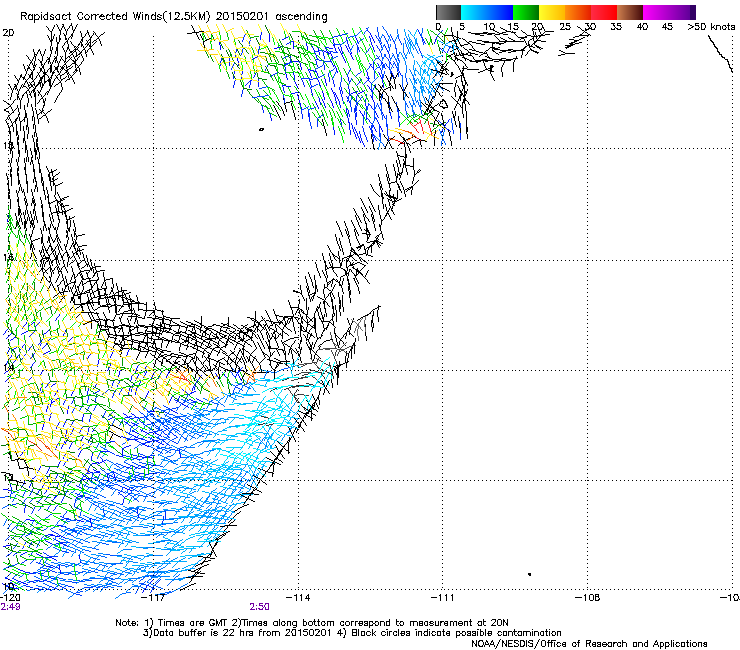Click the purple 45-50 knots legend segment
Screen dimensions: 740x650
tap(682, 12)
